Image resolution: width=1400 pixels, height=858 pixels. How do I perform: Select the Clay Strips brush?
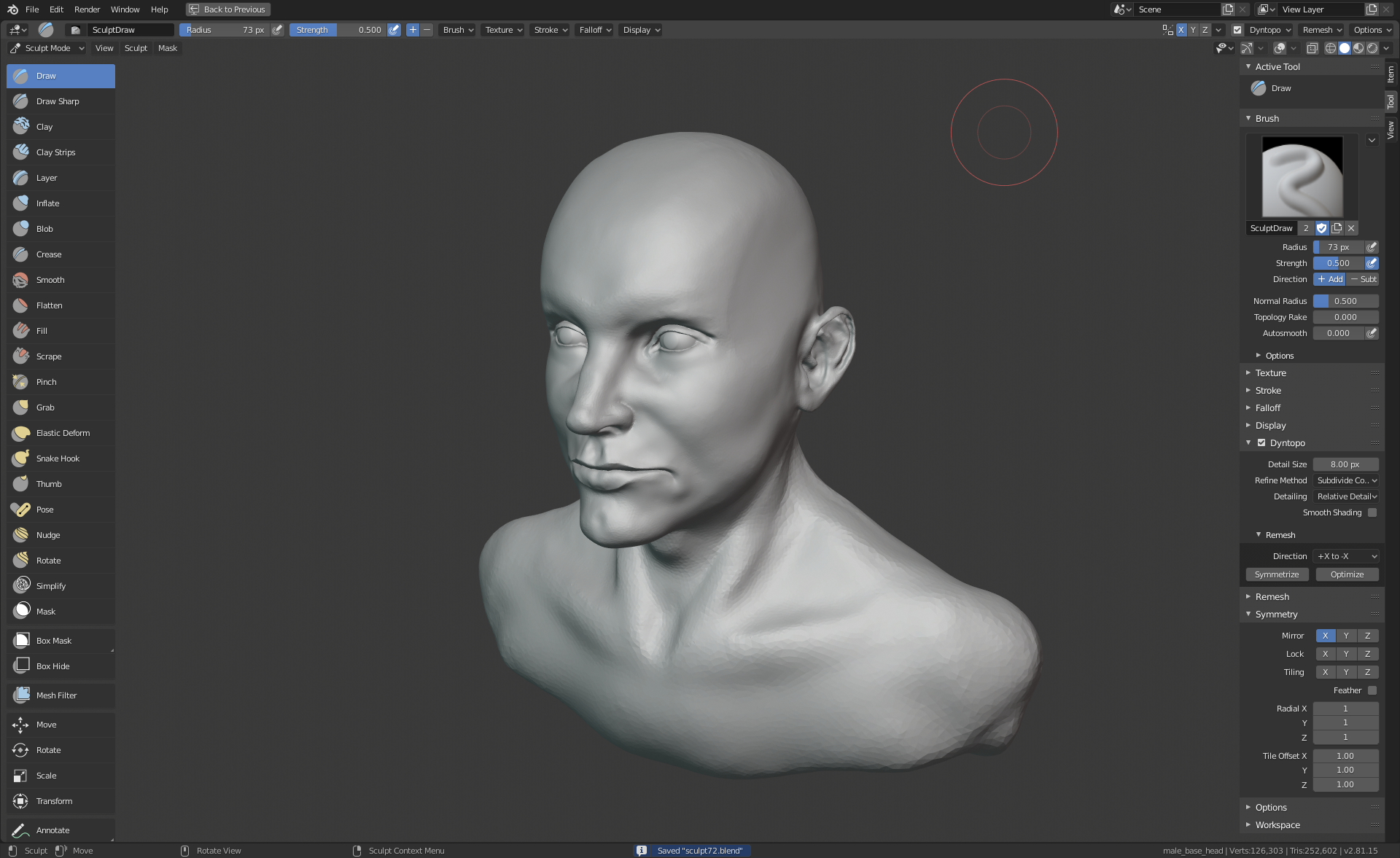pos(55,152)
